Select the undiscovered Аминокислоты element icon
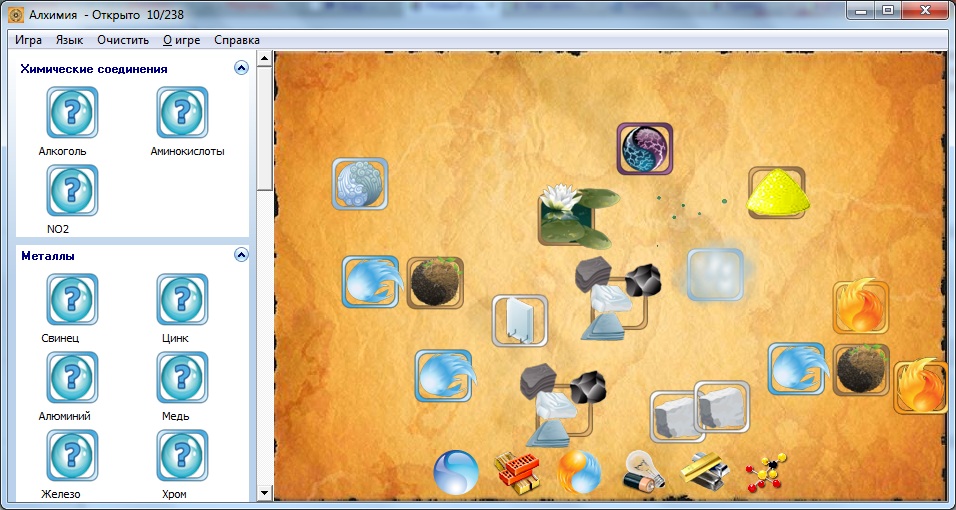 [182, 113]
